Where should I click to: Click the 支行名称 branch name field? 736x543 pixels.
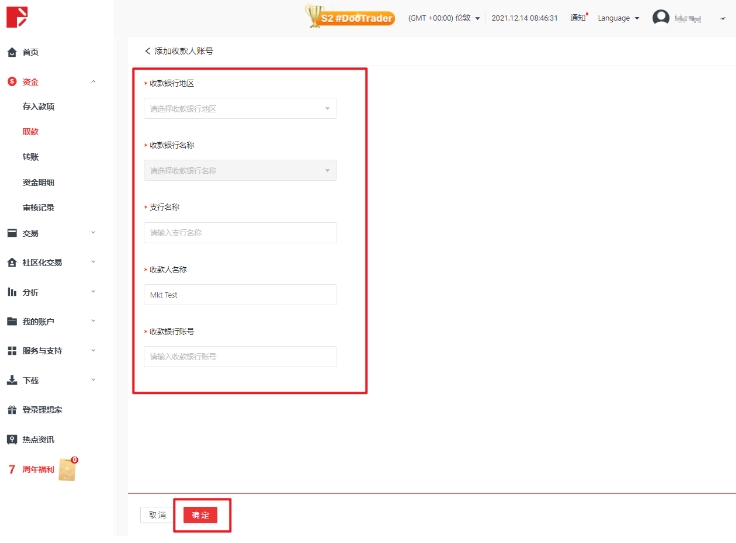(x=240, y=232)
